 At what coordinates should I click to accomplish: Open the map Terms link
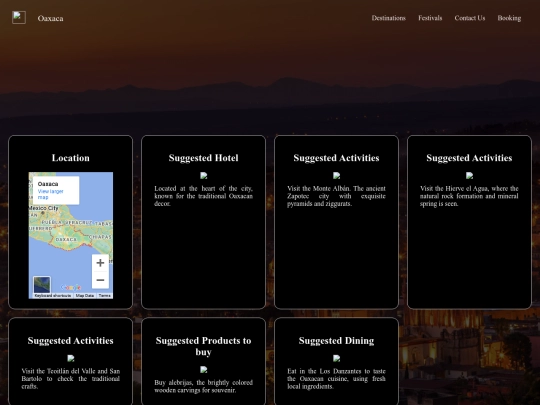click(x=105, y=295)
